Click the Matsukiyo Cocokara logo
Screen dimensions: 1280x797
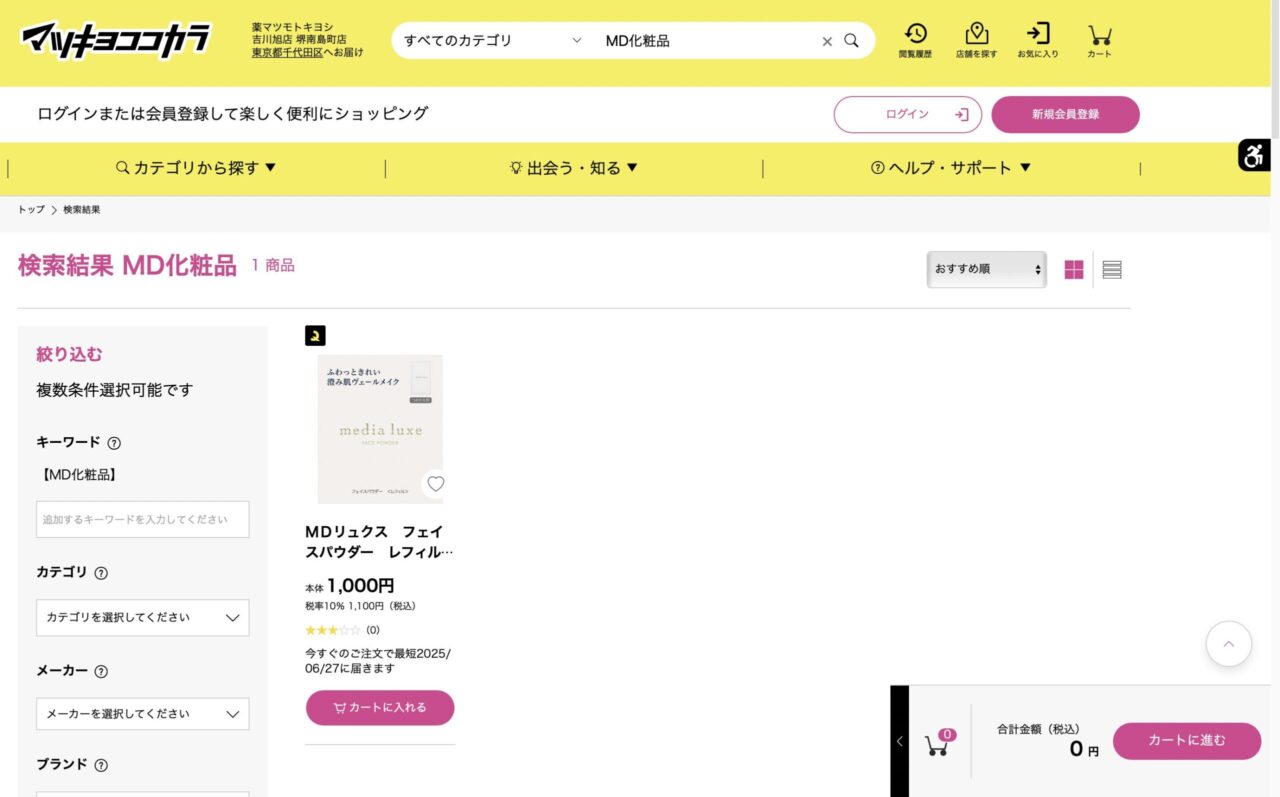116,40
